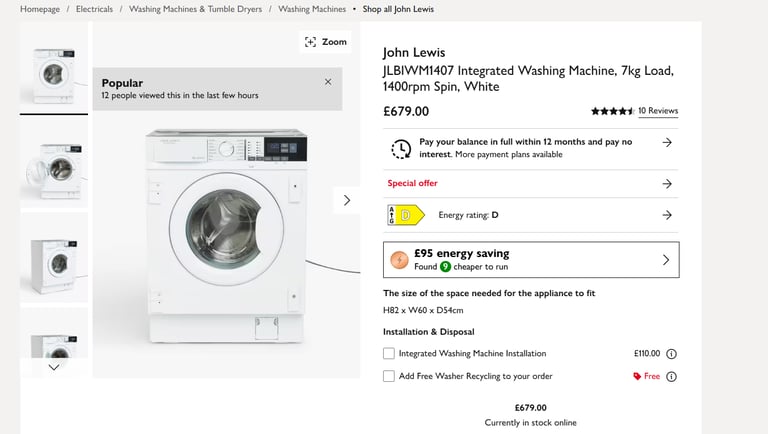Click the red Free tag icon

(x=637, y=376)
